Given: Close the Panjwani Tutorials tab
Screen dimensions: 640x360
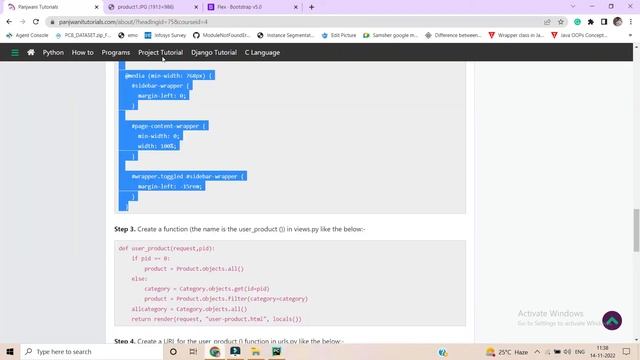Looking at the screenshot, I should (97, 7).
